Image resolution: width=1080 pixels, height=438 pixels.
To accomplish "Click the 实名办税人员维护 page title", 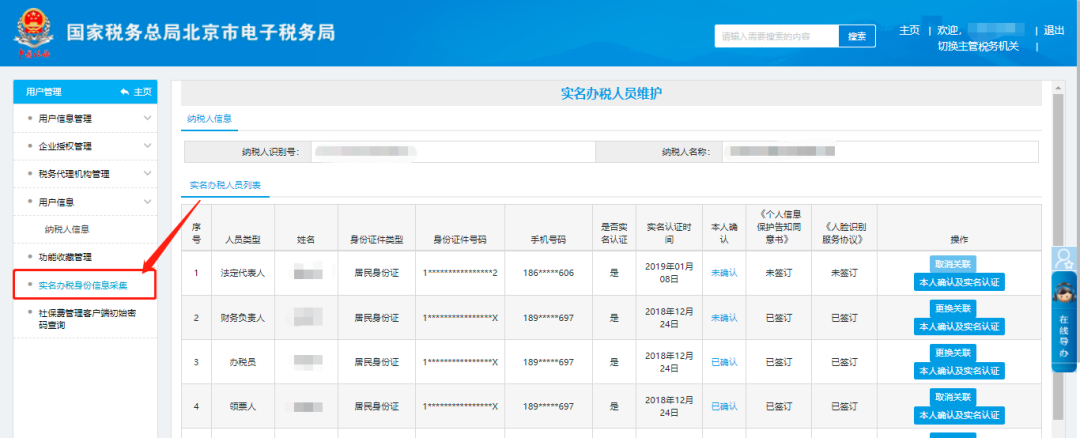I will [612, 94].
